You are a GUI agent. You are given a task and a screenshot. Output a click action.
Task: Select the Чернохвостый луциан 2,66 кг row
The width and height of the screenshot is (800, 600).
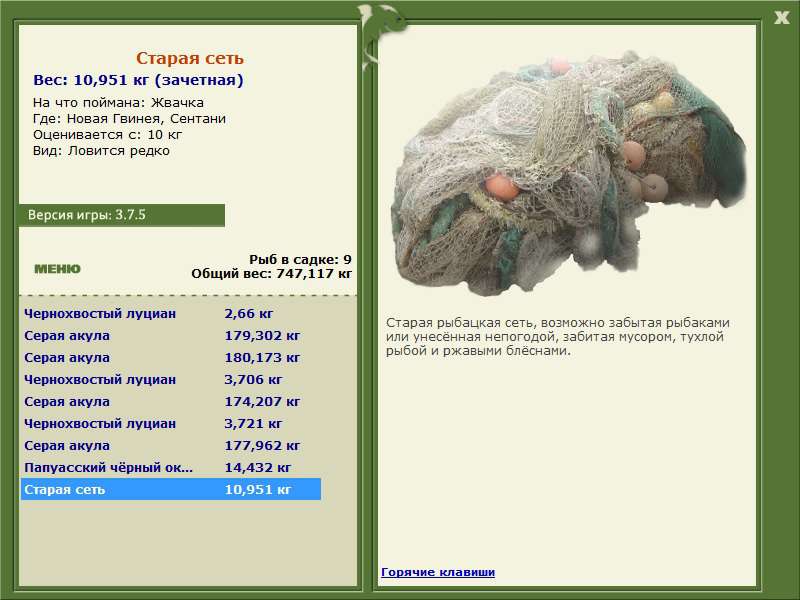point(171,314)
